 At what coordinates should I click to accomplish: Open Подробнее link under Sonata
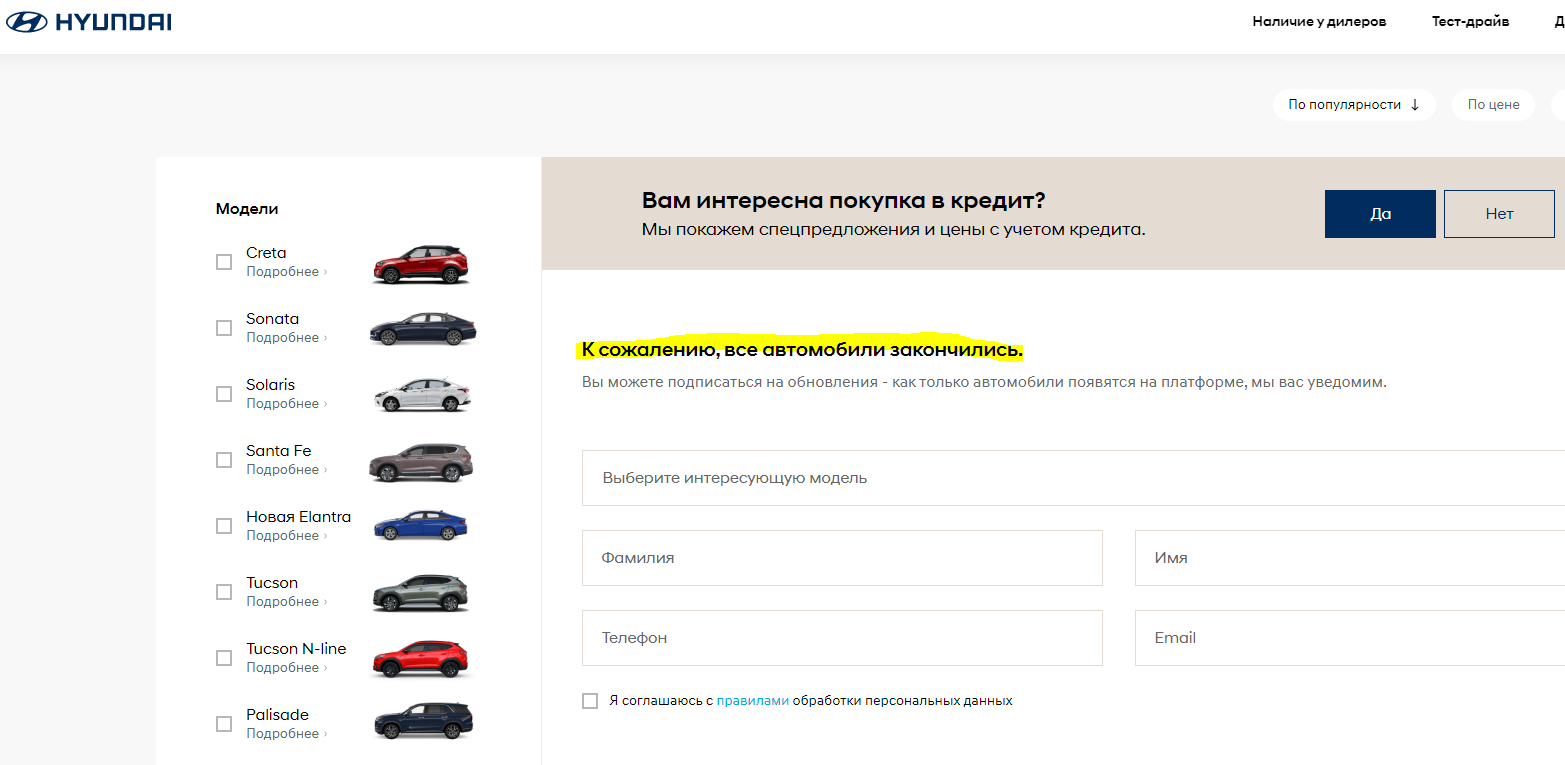(286, 338)
